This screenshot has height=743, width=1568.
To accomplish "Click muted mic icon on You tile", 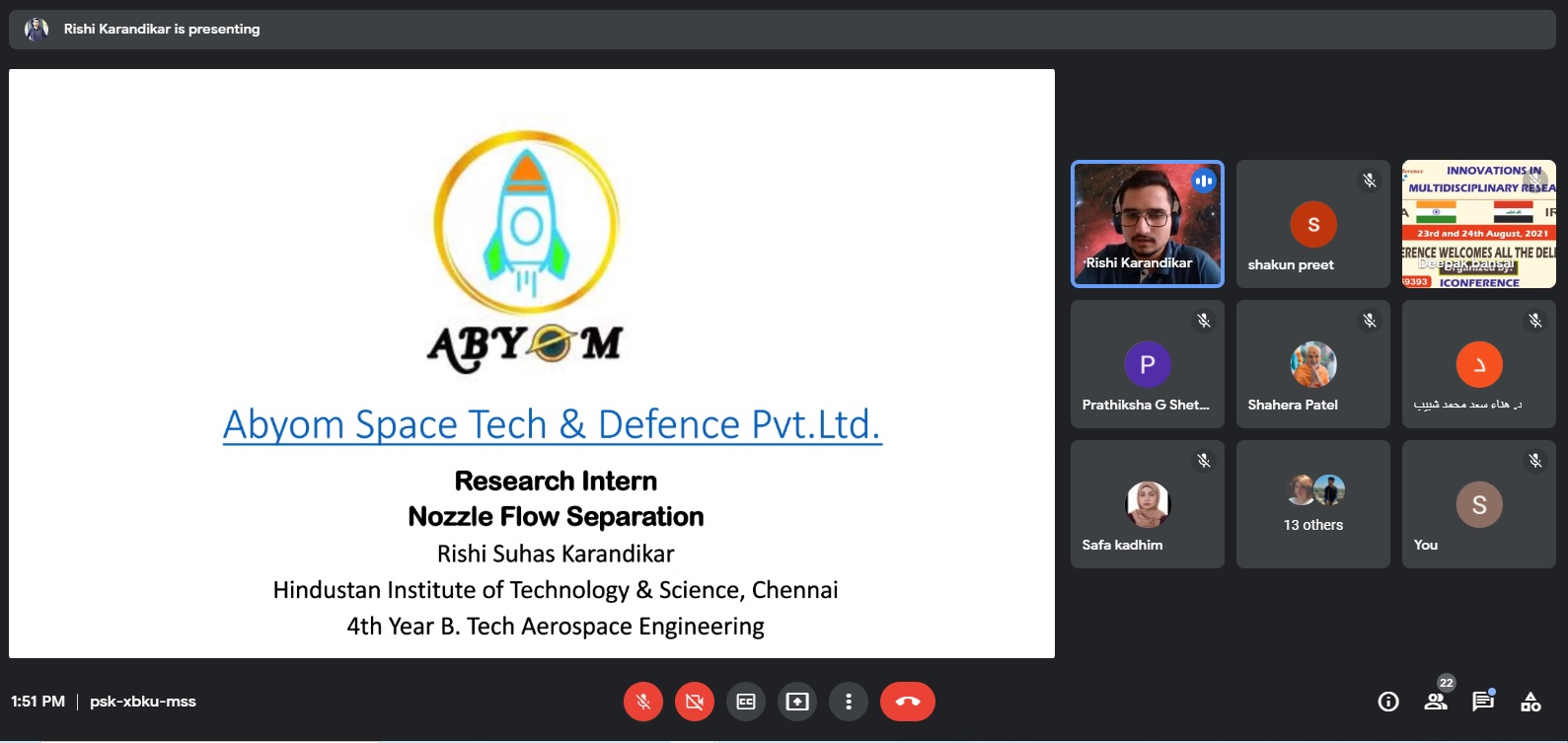I will [1535, 461].
